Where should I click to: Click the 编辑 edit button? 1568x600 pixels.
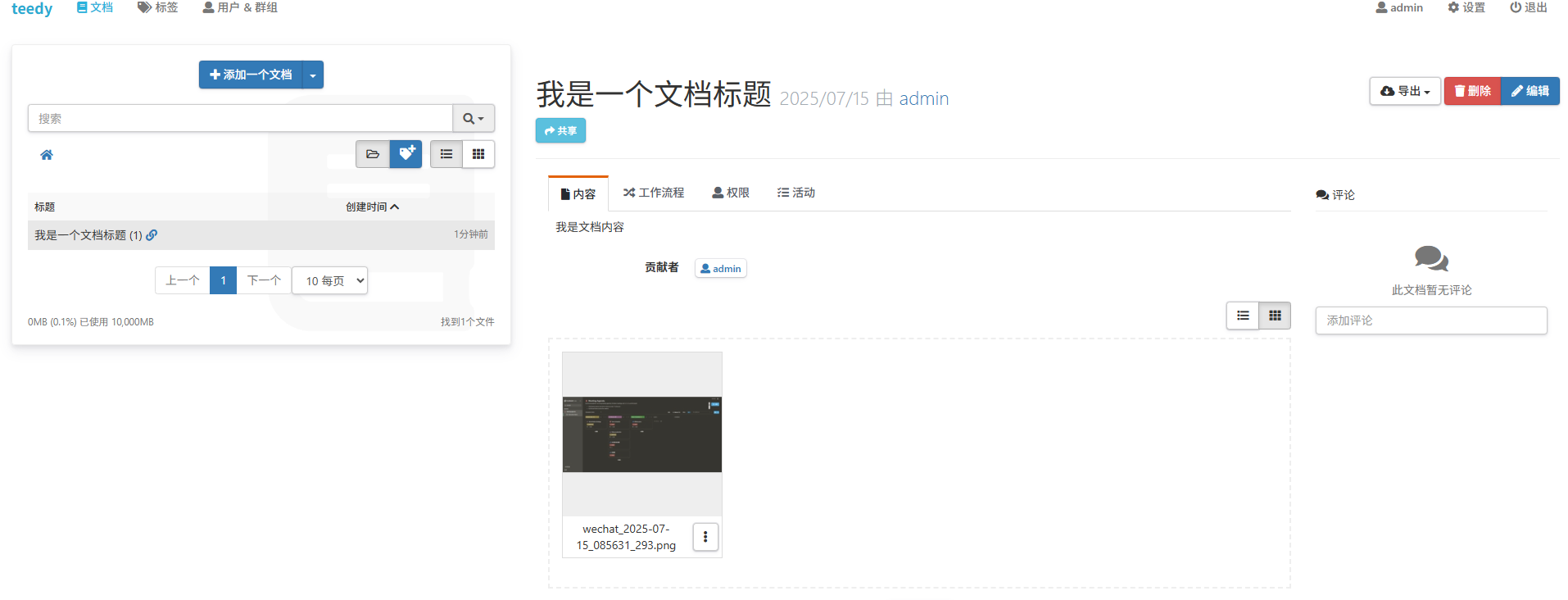pos(1530,91)
